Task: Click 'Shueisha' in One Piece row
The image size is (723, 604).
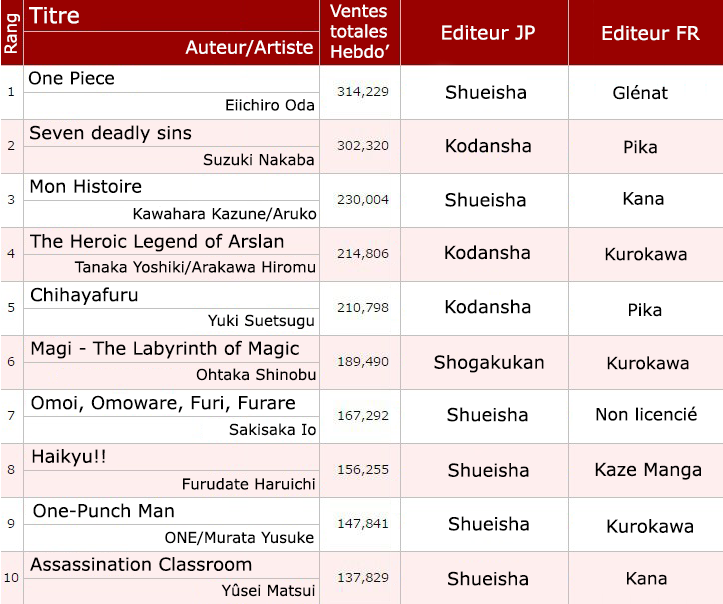Action: pyautogui.click(x=486, y=93)
